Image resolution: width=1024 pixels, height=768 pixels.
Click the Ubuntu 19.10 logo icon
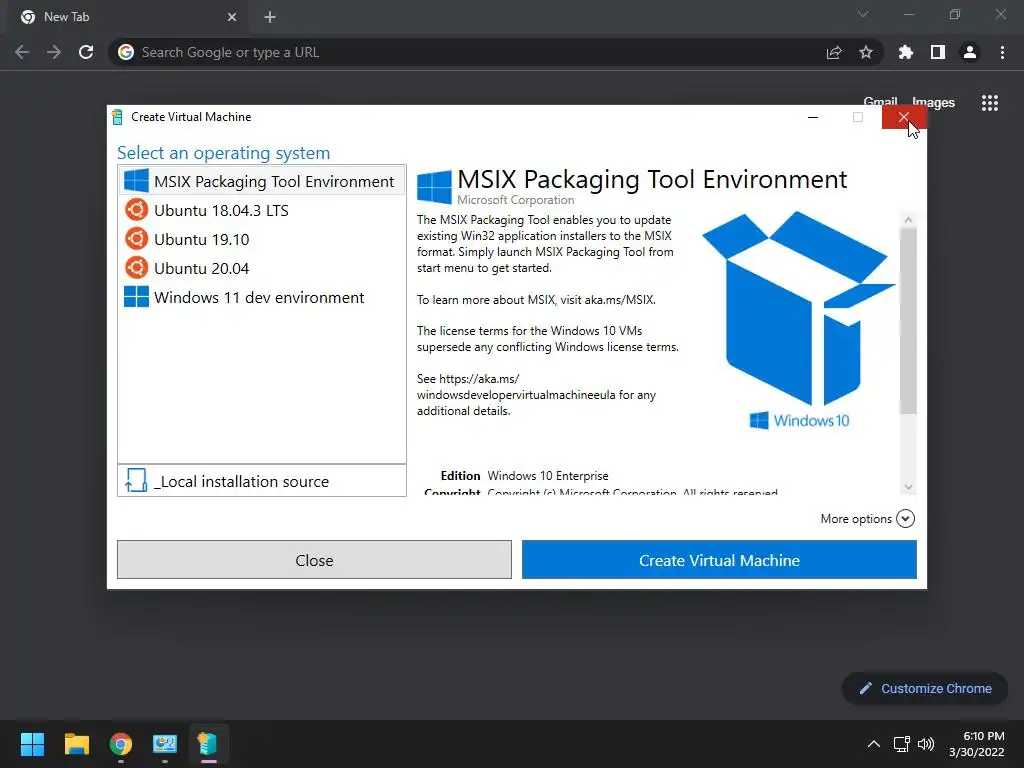(x=136, y=238)
